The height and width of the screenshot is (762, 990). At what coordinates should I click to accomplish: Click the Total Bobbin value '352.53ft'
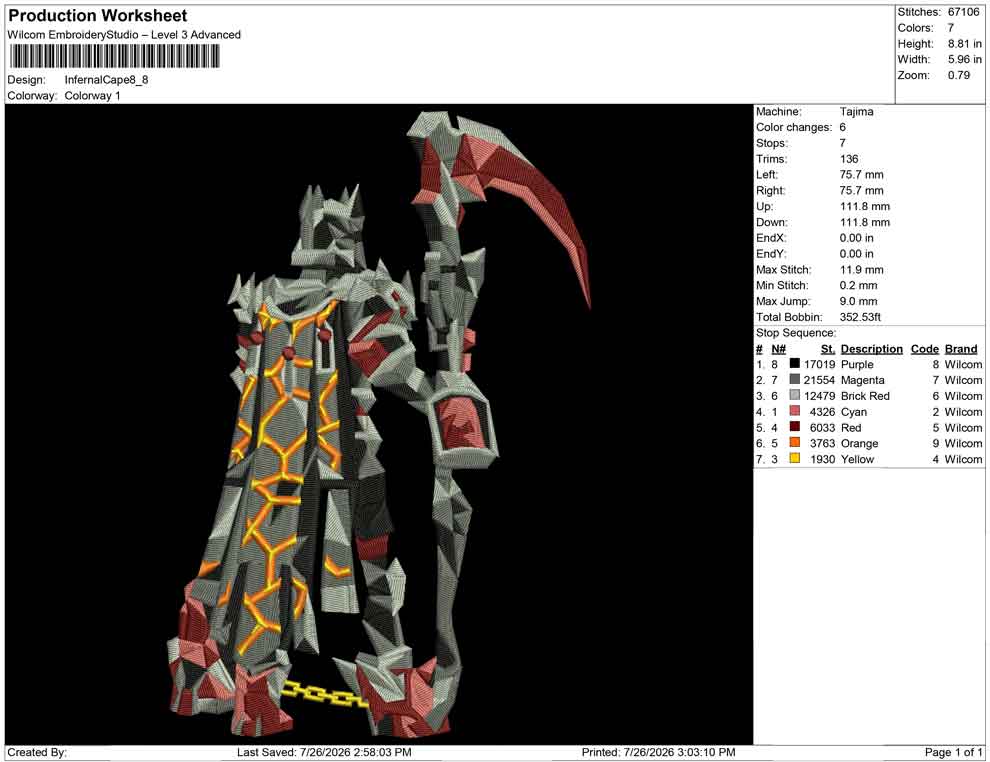[860, 316]
